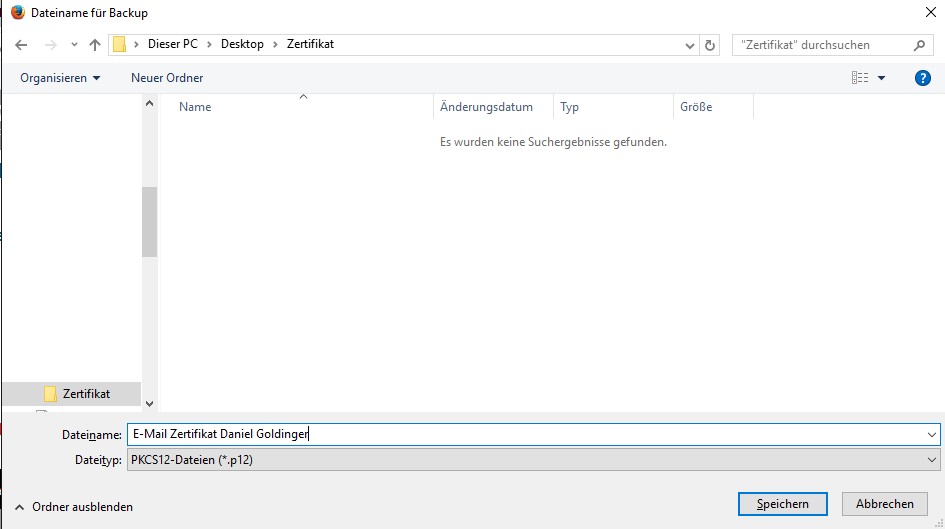The width and height of the screenshot is (945, 529).
Task: Open help with the question mark icon
Action: pos(922,78)
